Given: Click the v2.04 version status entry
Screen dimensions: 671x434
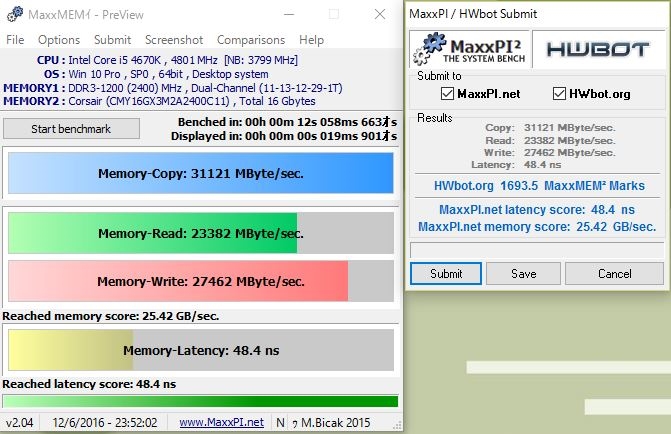Looking at the screenshot, I should click(19, 422).
